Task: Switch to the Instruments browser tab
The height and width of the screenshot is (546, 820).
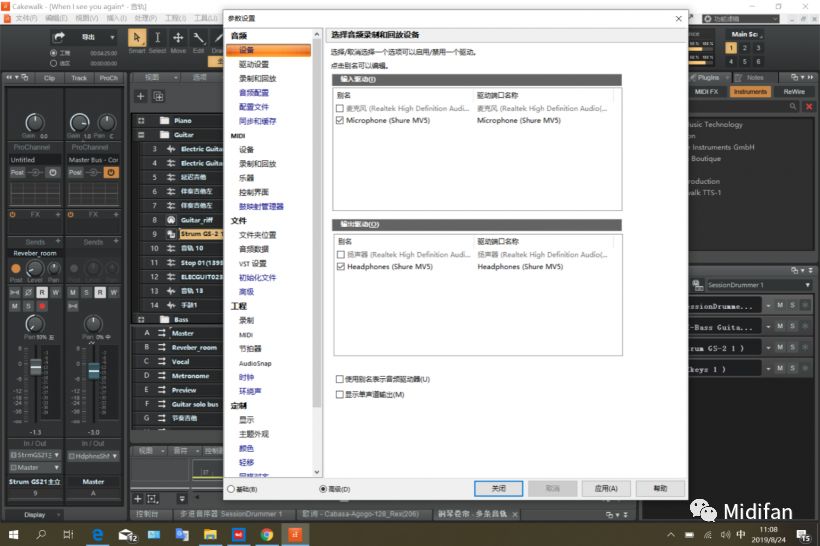Action: tap(749, 92)
